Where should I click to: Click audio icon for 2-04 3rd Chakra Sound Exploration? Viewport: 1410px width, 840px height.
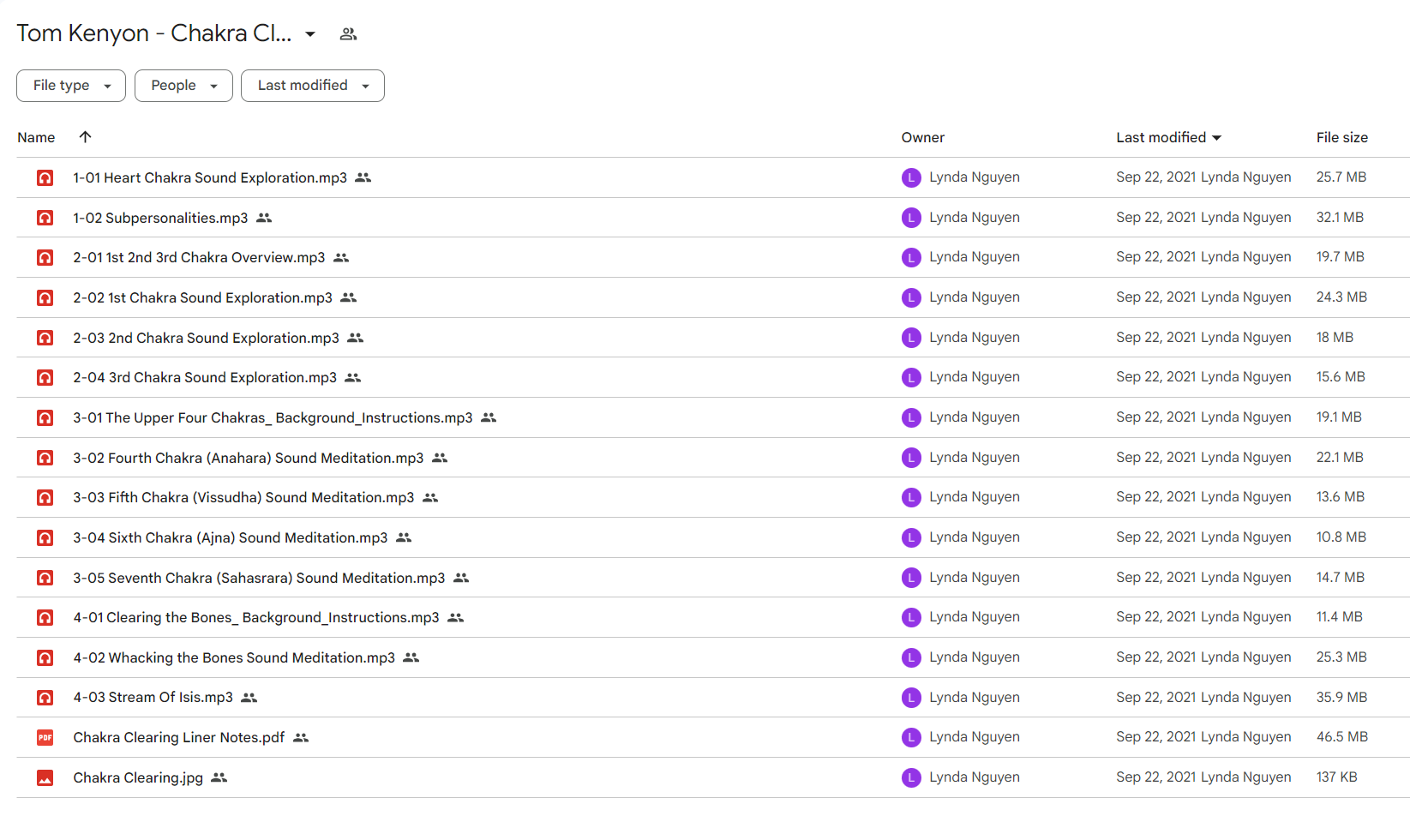[45, 377]
